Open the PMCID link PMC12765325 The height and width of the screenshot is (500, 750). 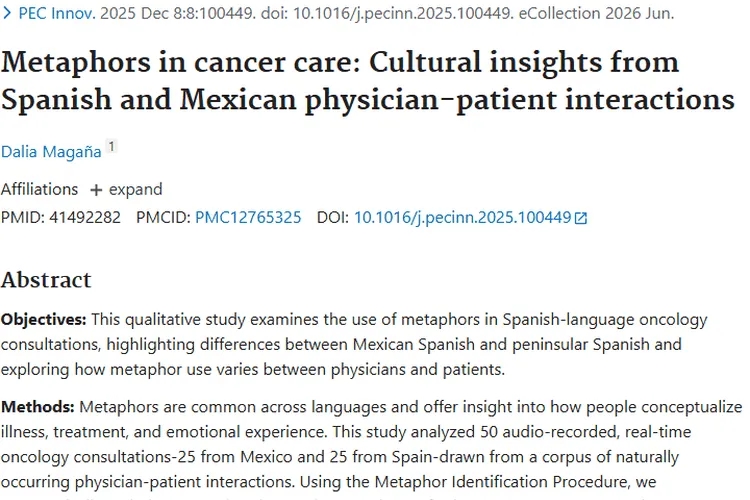click(x=248, y=217)
